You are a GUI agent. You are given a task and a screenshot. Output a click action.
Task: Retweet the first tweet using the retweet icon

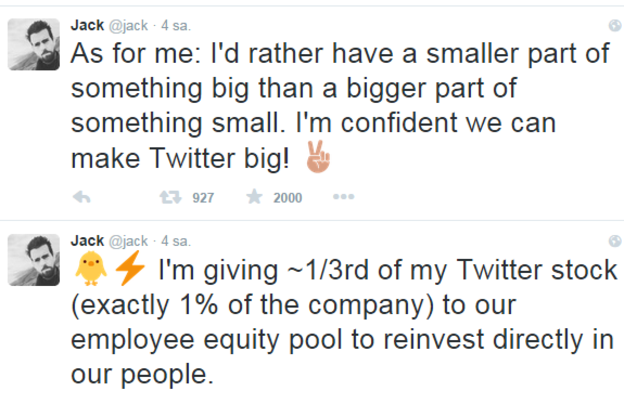(x=170, y=197)
